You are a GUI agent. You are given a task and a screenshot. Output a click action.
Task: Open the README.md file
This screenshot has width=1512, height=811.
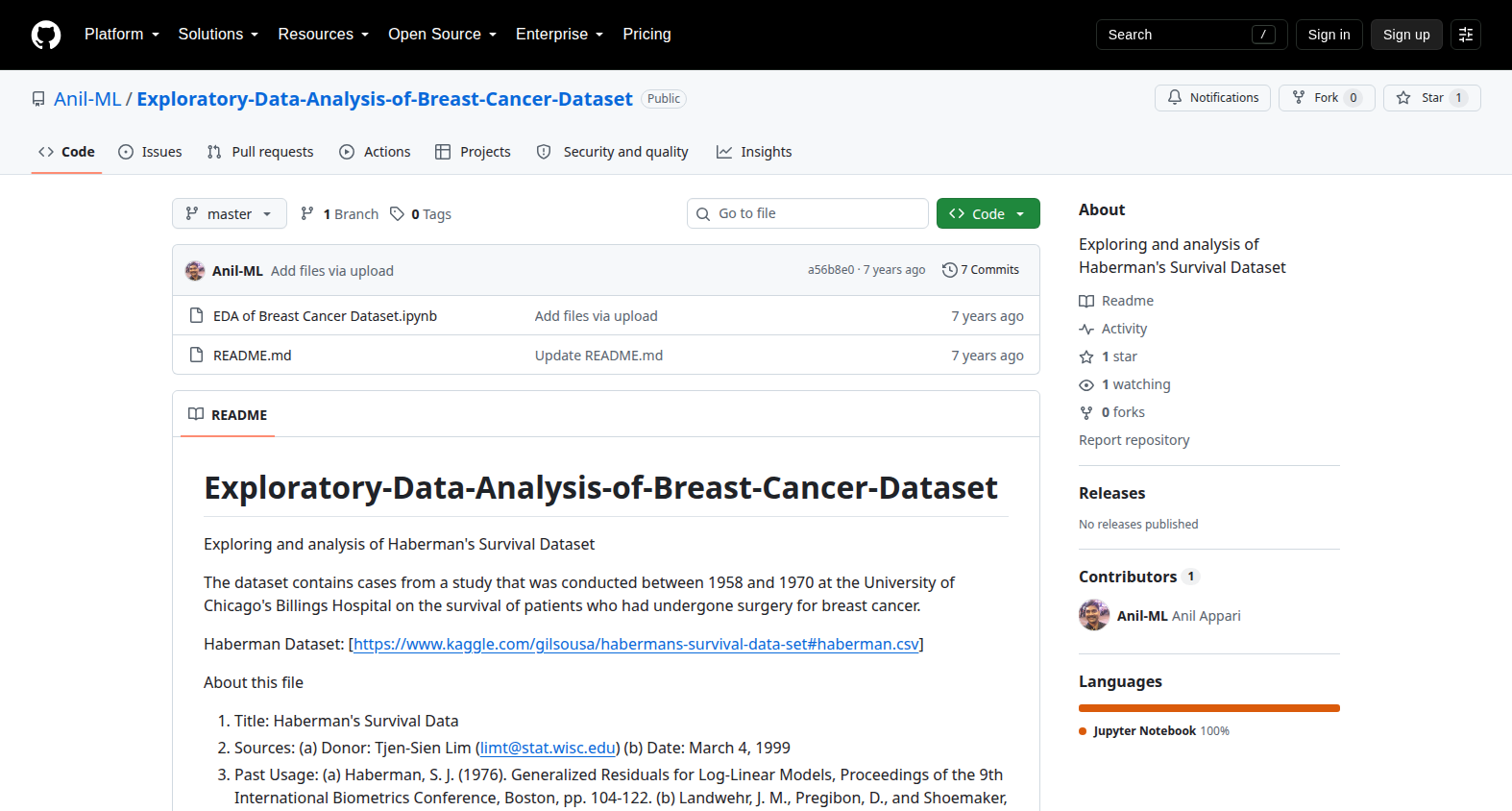pyautogui.click(x=253, y=356)
